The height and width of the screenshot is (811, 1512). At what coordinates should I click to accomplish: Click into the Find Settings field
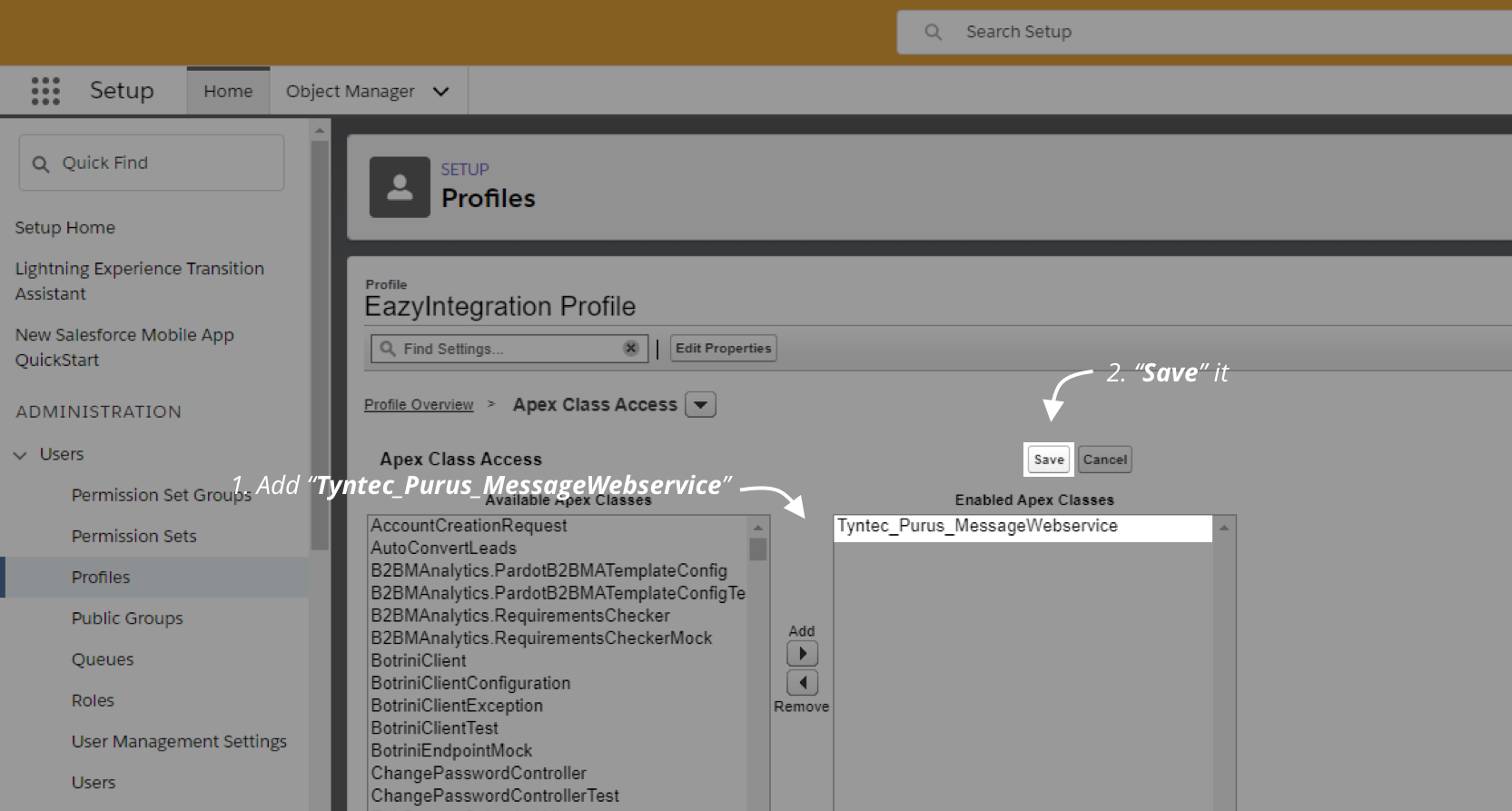509,349
